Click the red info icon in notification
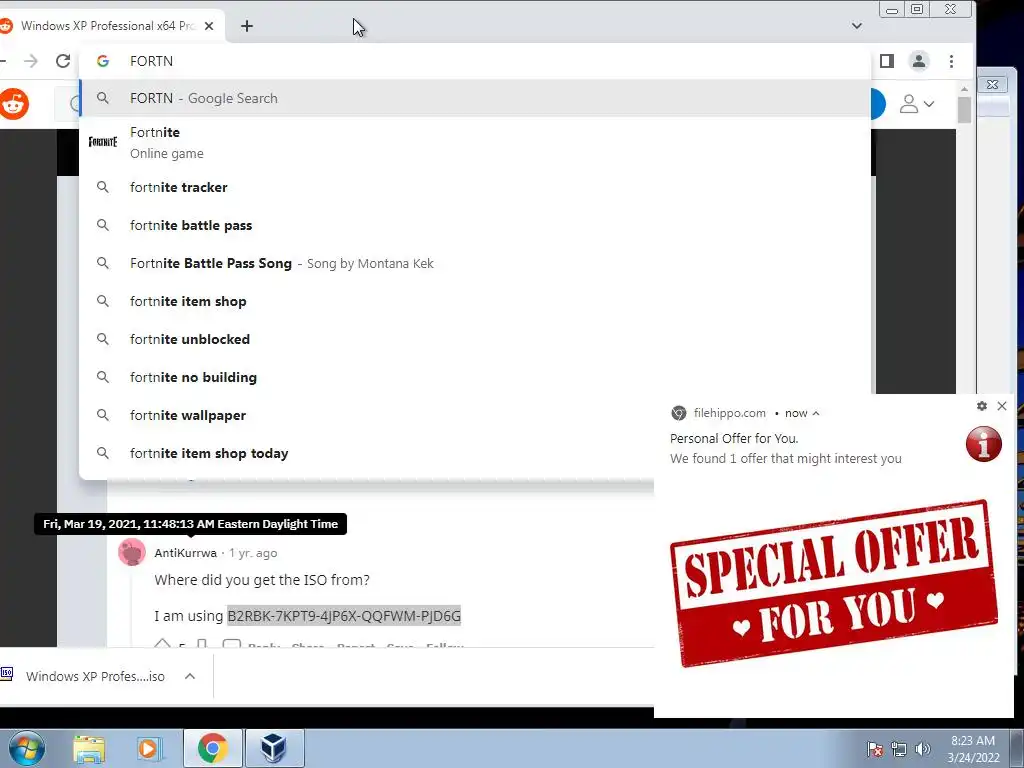Screen dimensions: 1024x768 point(984,444)
